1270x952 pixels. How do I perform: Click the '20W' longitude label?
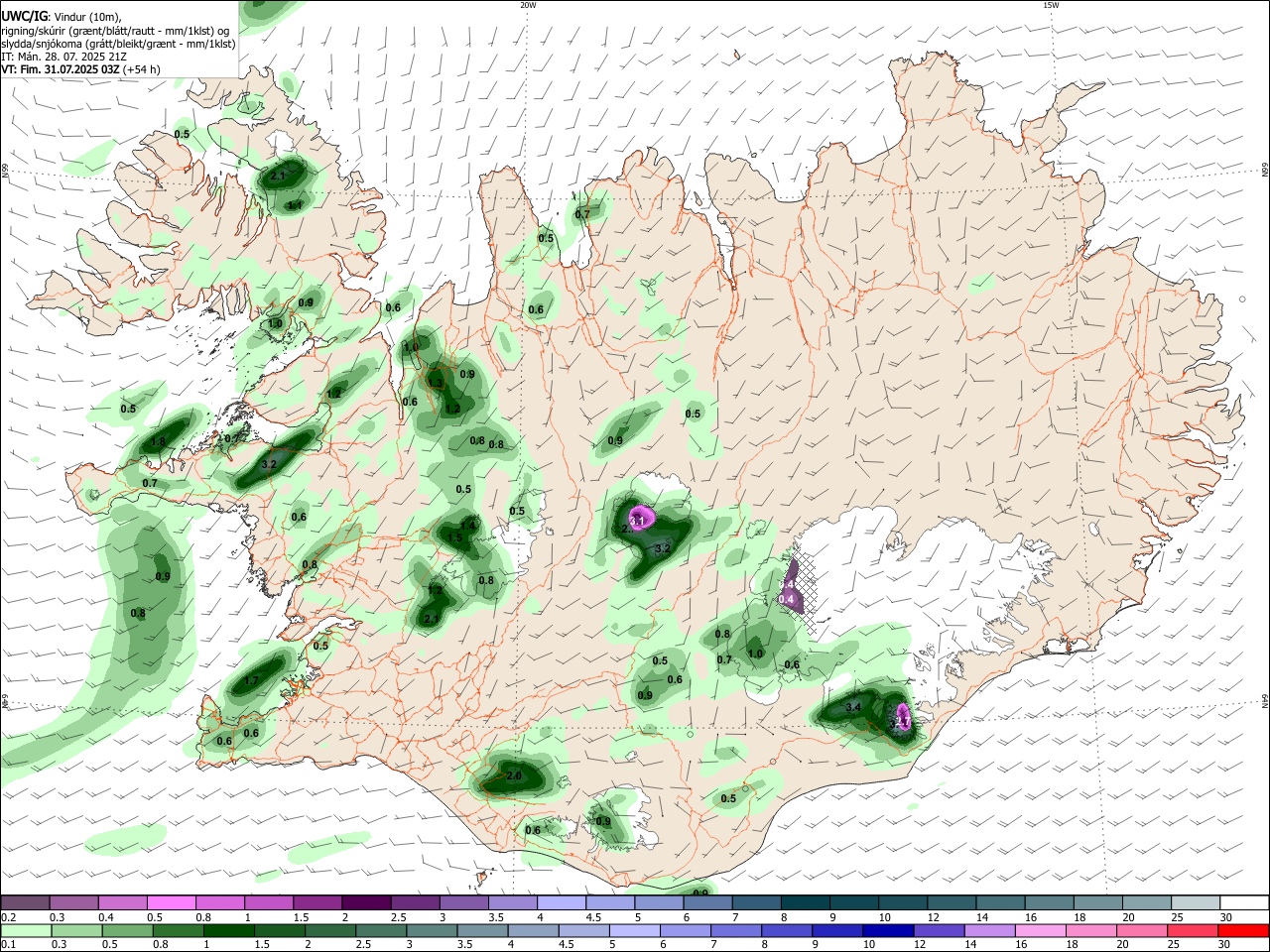click(x=528, y=5)
